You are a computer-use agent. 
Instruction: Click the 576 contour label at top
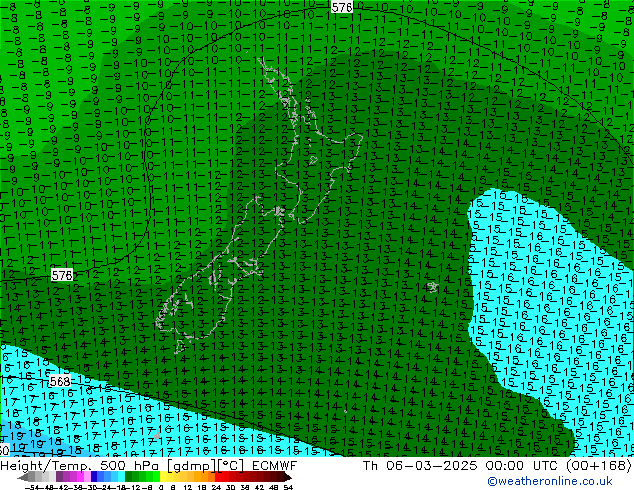[342, 7]
